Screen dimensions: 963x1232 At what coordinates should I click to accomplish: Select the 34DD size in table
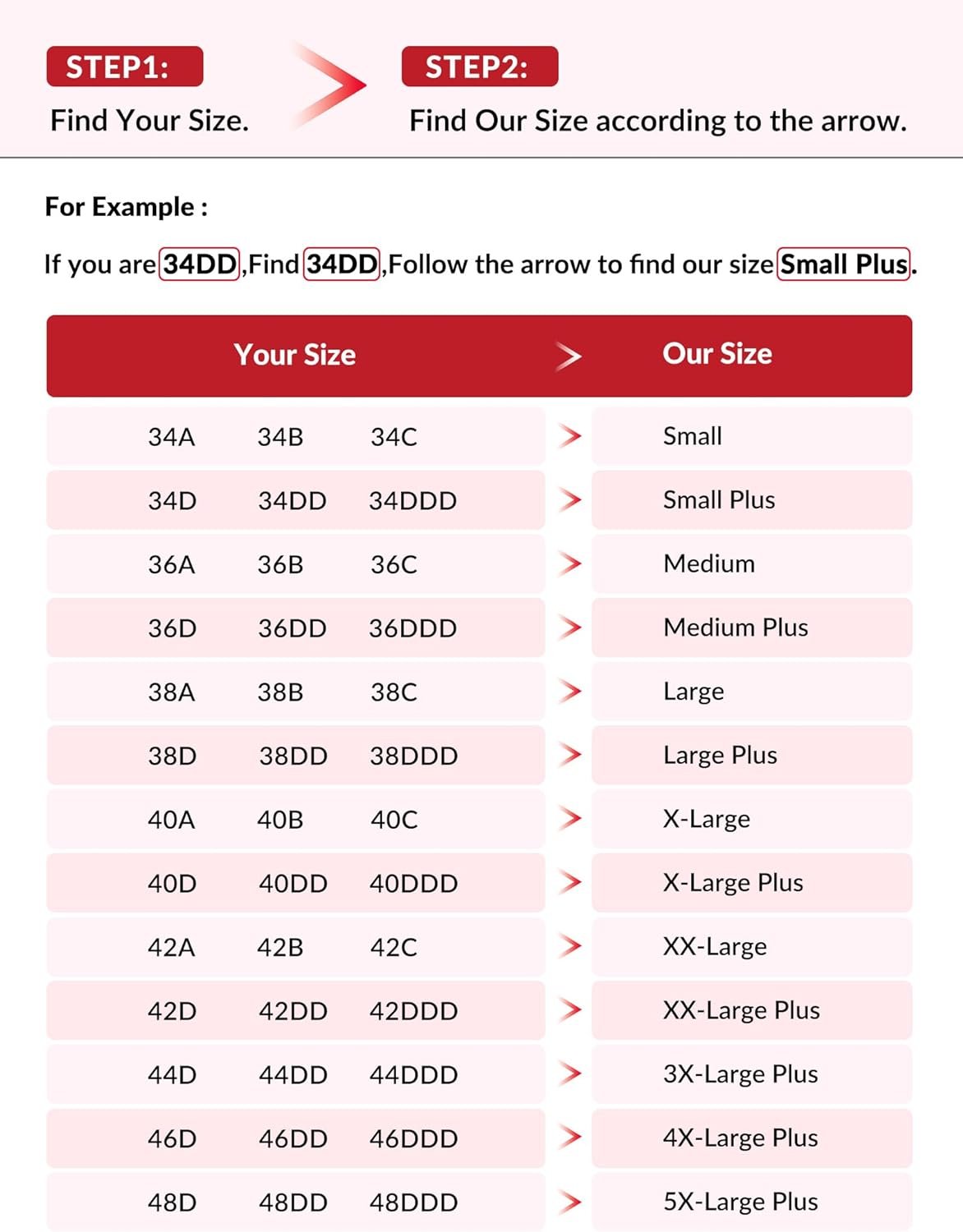(x=293, y=501)
